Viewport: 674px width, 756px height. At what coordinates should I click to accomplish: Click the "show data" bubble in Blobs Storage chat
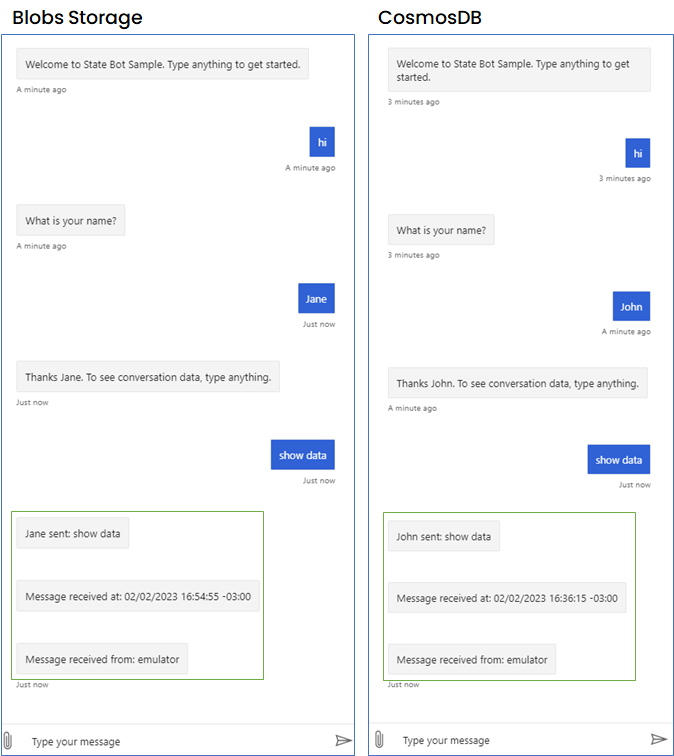tap(303, 455)
